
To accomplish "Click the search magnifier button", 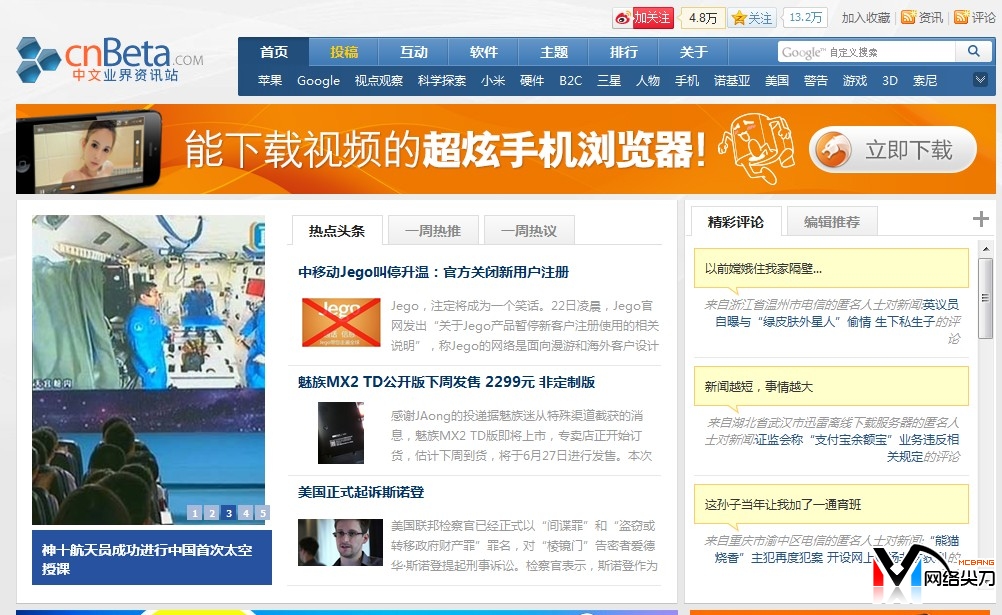I will point(973,52).
